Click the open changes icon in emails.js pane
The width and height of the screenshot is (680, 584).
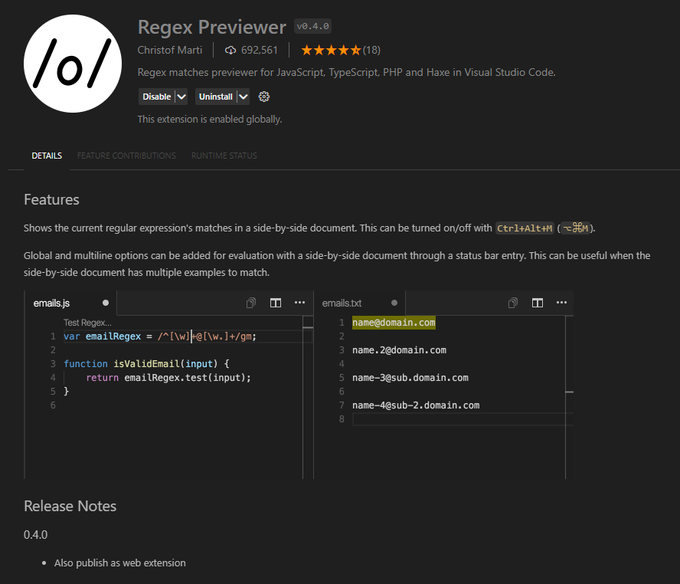251,303
